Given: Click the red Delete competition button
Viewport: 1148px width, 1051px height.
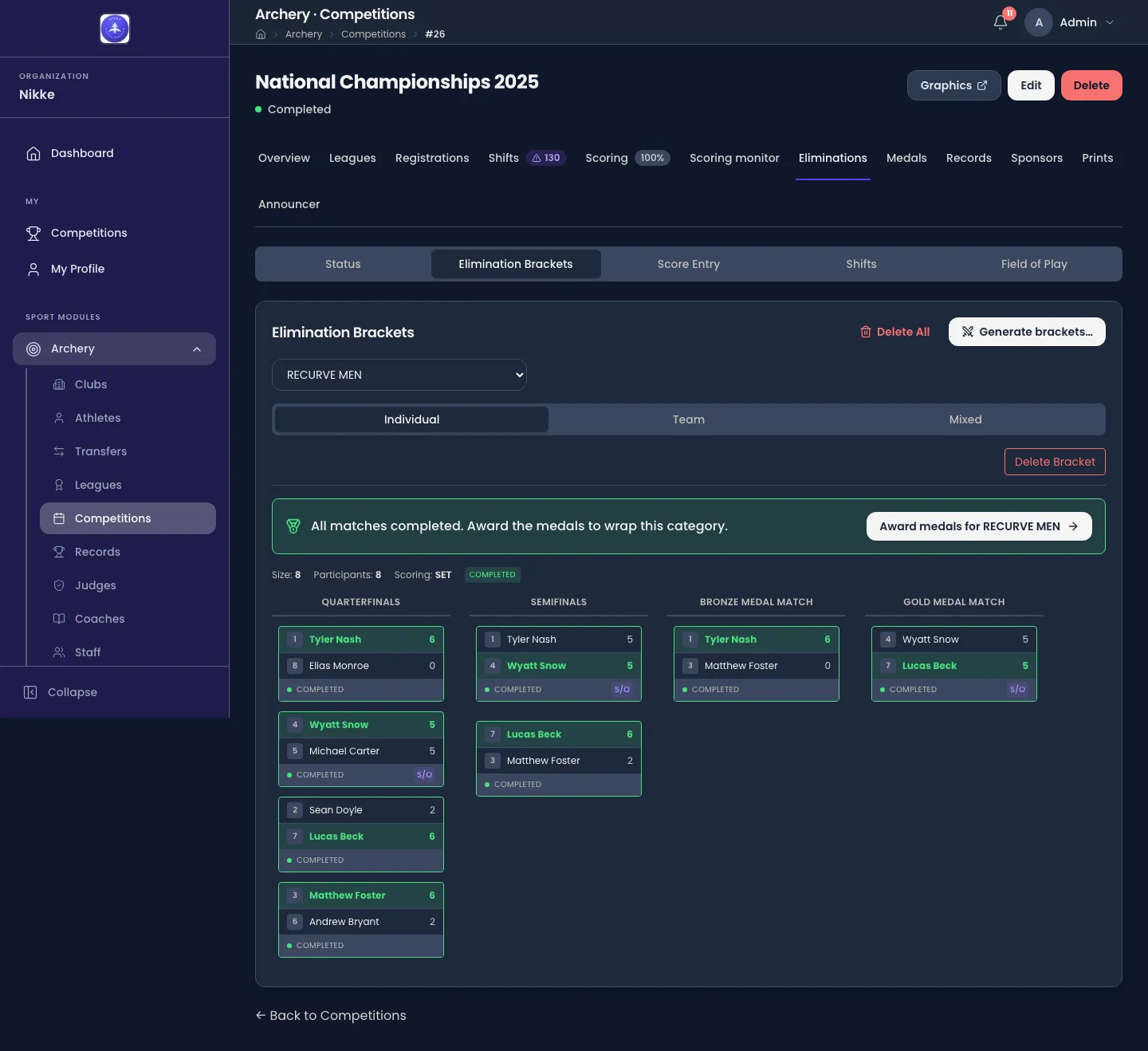Looking at the screenshot, I should pyautogui.click(x=1091, y=85).
